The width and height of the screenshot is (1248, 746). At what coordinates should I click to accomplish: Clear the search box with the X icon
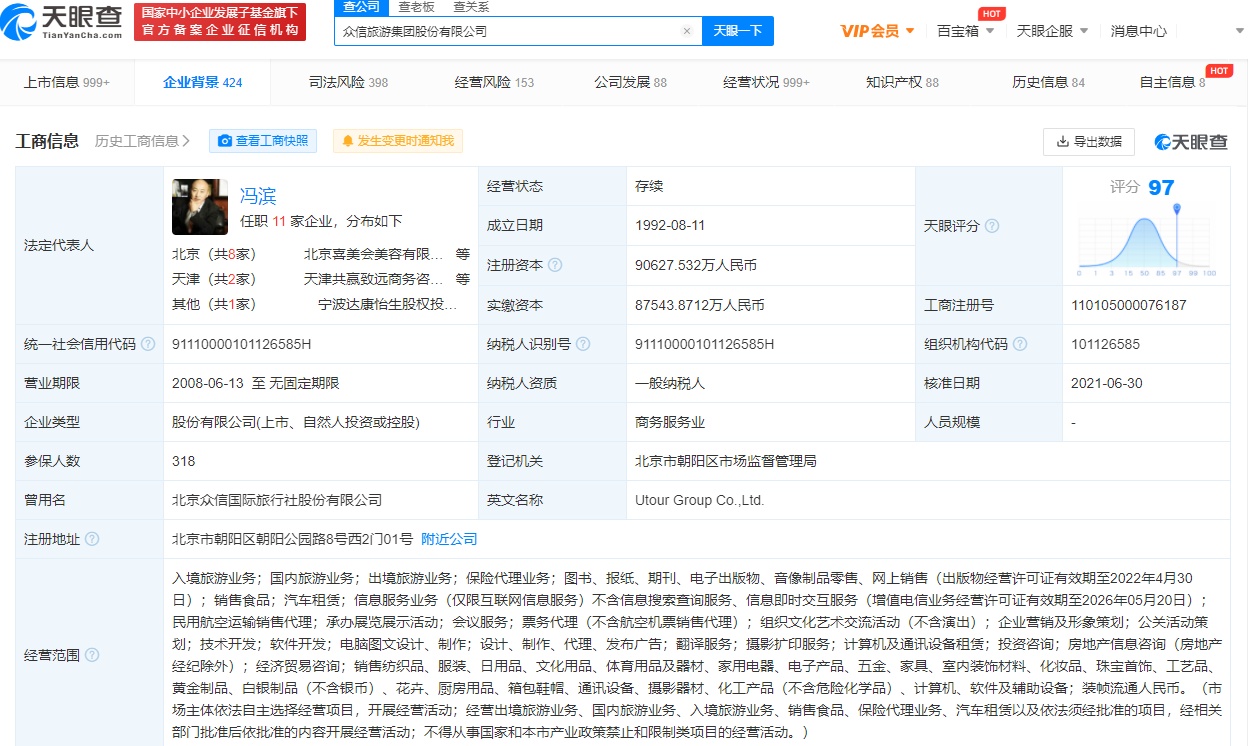(x=687, y=31)
